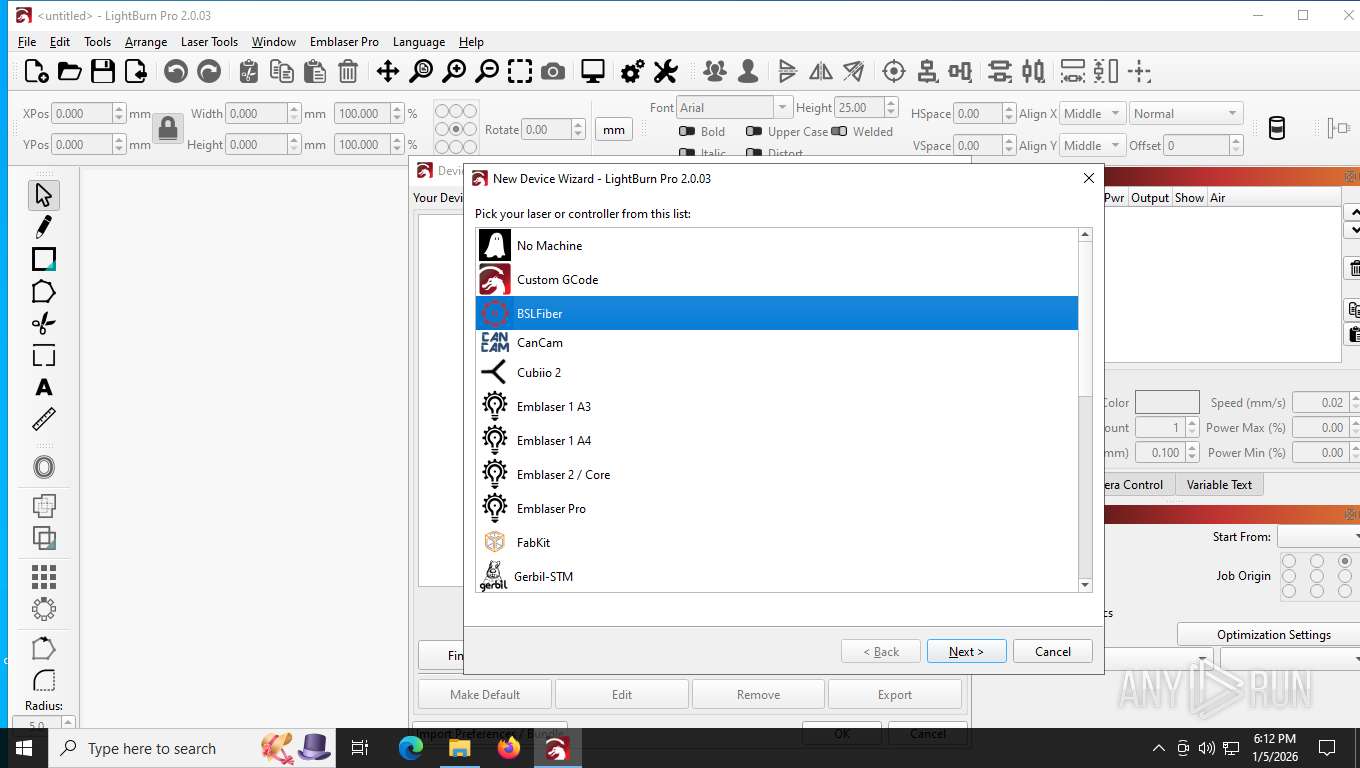Select the Rectangle drawing tool
This screenshot has width=1360, height=768.
click(43, 259)
